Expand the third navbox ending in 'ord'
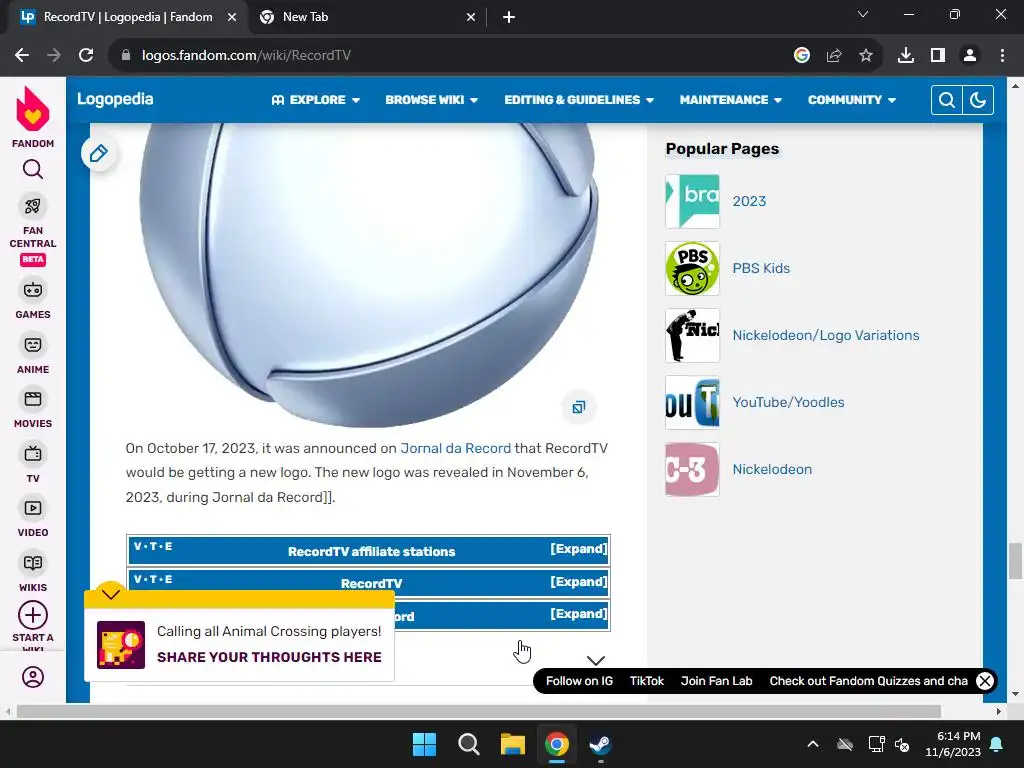Viewport: 1024px width, 768px height. (579, 613)
